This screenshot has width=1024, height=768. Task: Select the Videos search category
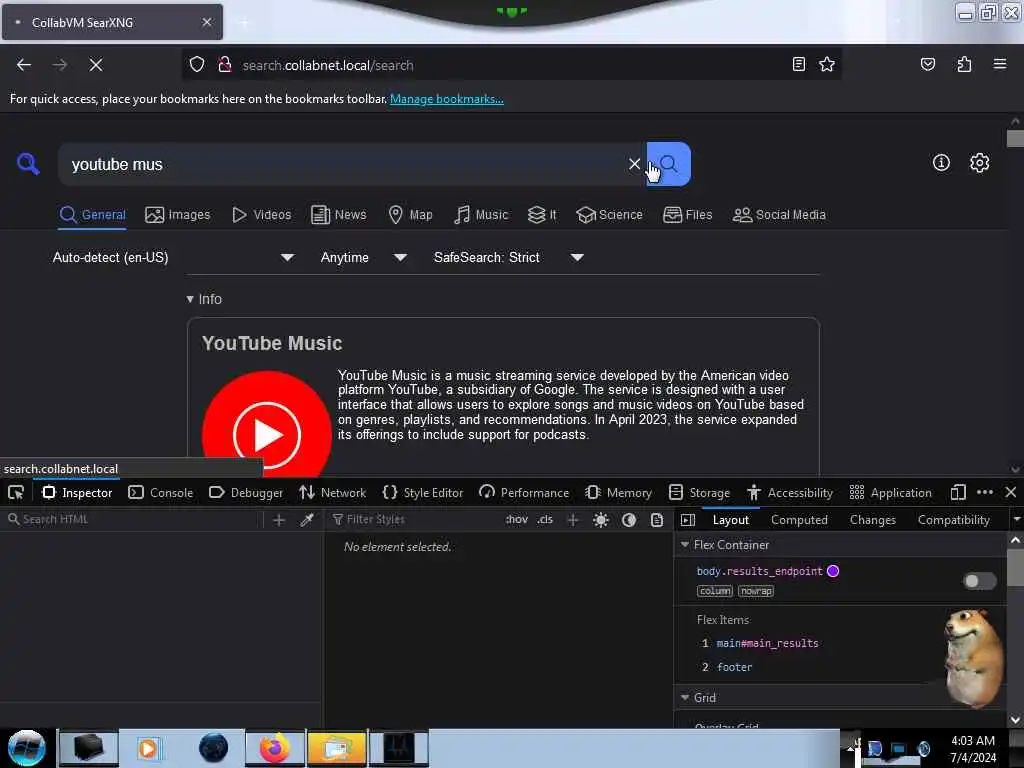[261, 215]
